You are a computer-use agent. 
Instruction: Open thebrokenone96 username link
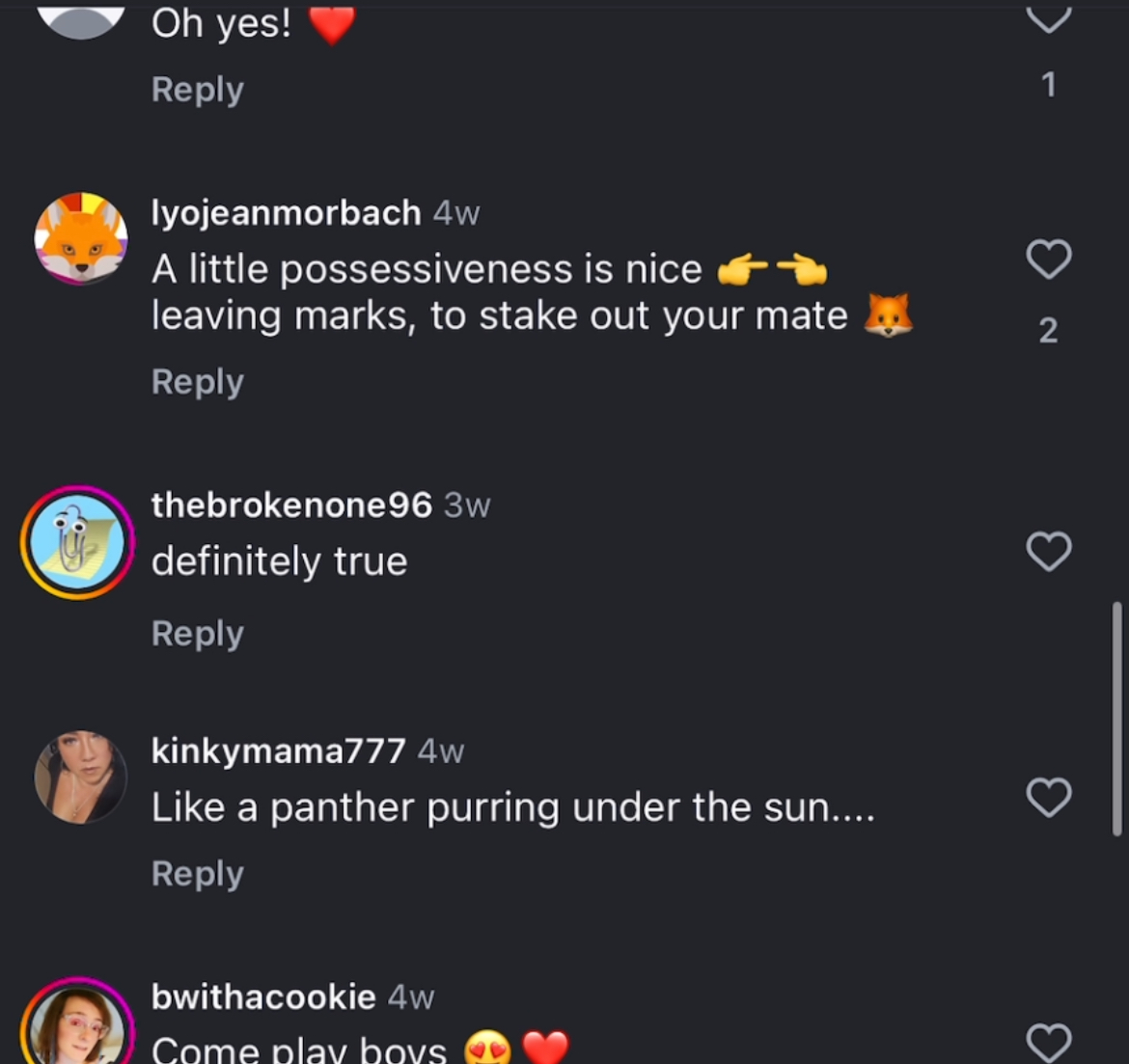click(291, 505)
